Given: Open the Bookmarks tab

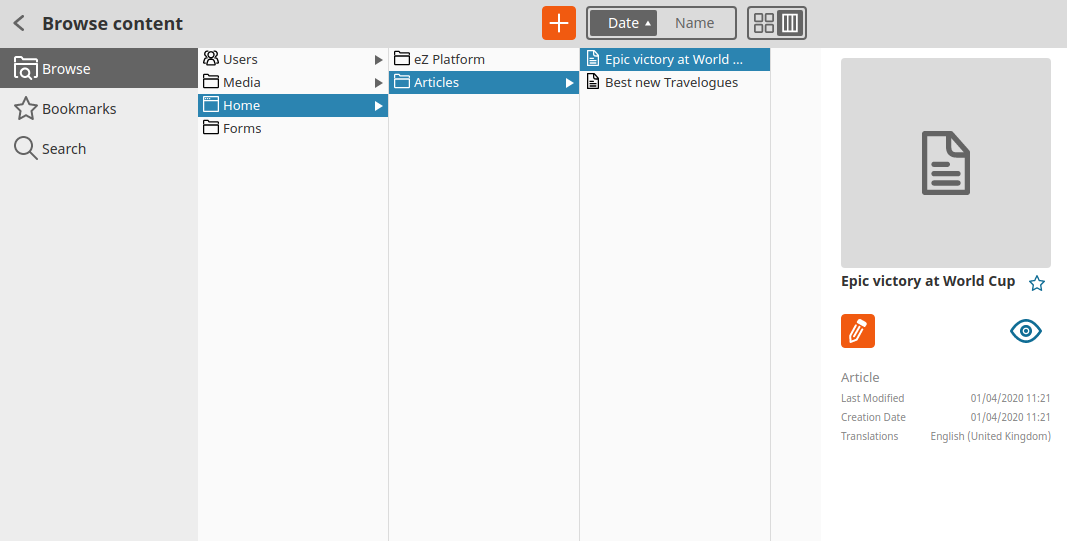Looking at the screenshot, I should (x=99, y=108).
